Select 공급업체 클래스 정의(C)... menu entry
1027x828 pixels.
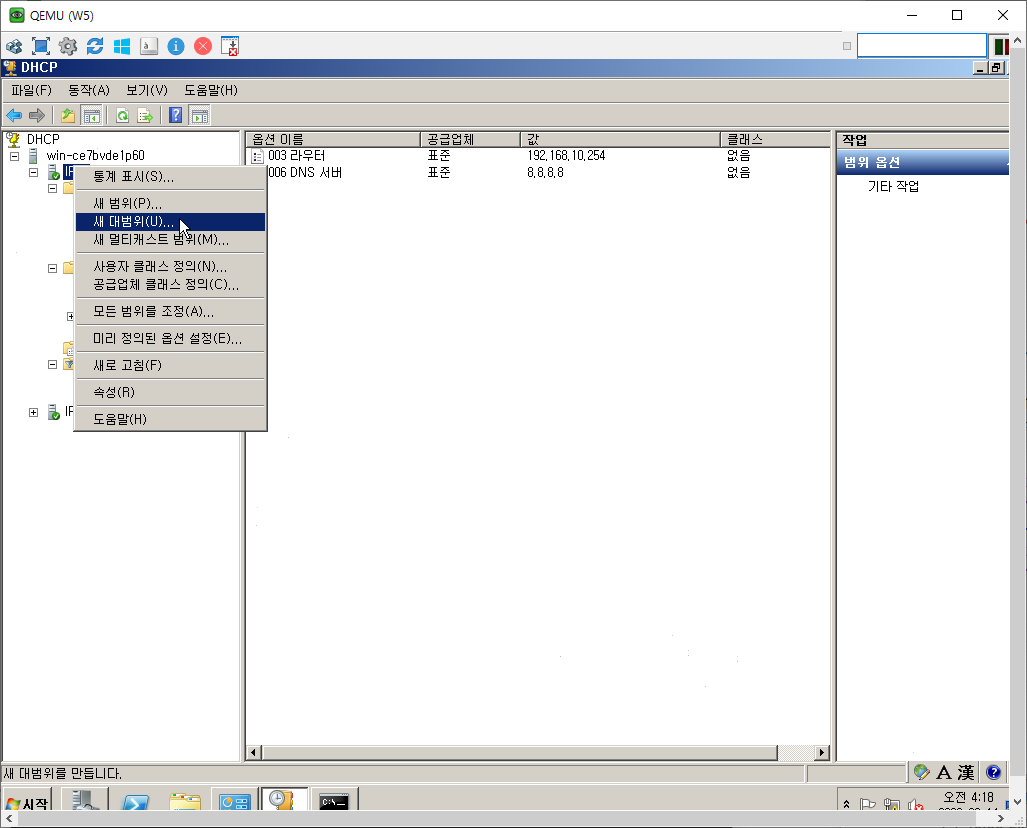[x=170, y=285]
